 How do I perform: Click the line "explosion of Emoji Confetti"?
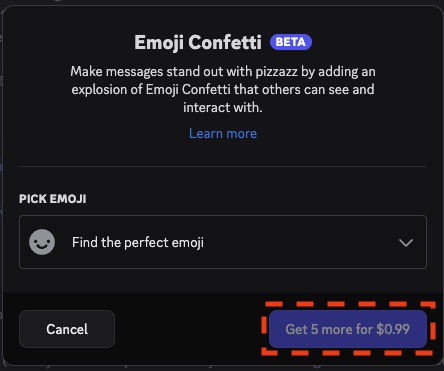[223, 89]
